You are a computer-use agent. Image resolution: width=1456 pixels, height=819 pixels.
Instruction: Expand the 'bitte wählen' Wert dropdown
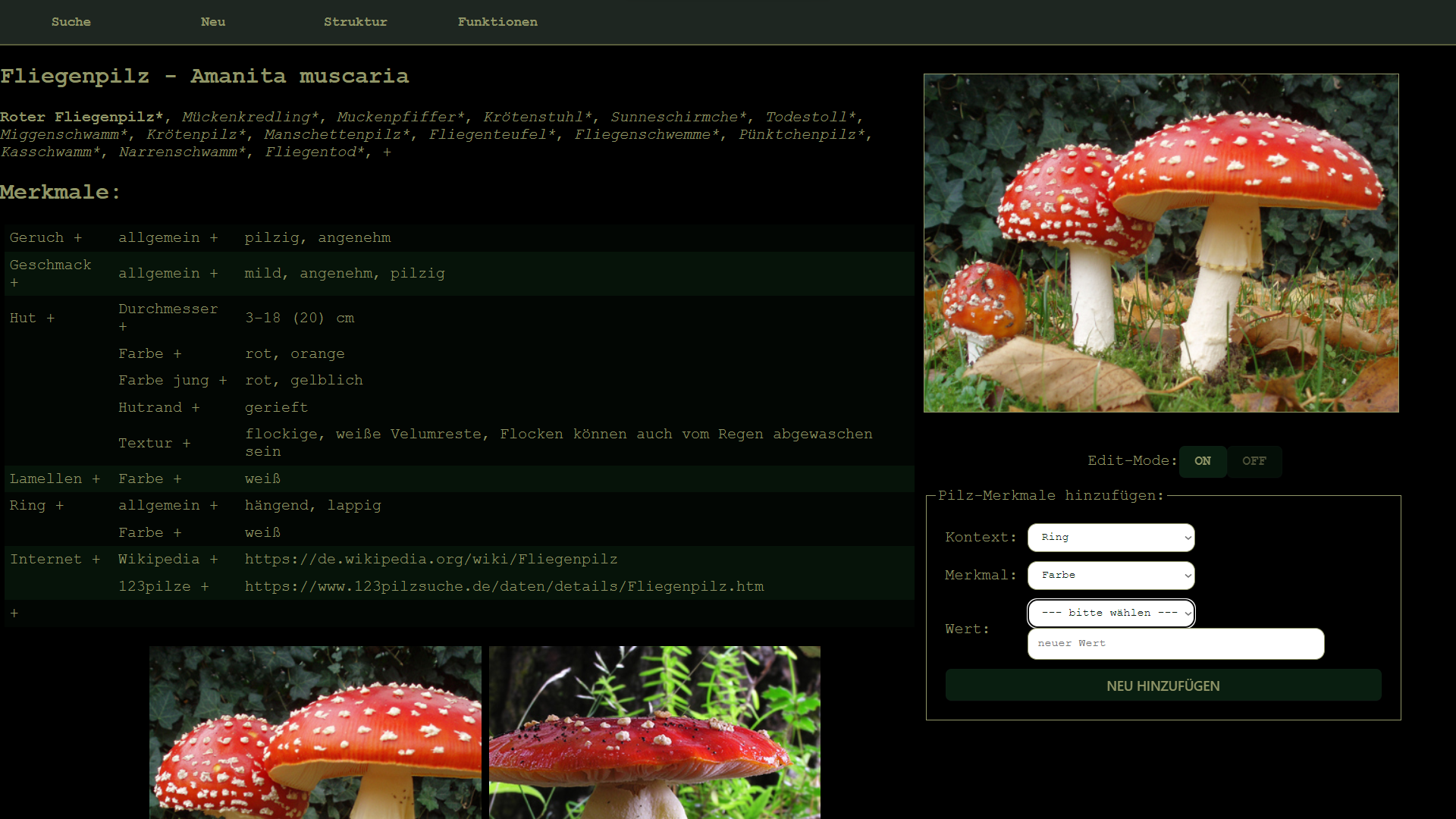coord(1110,613)
